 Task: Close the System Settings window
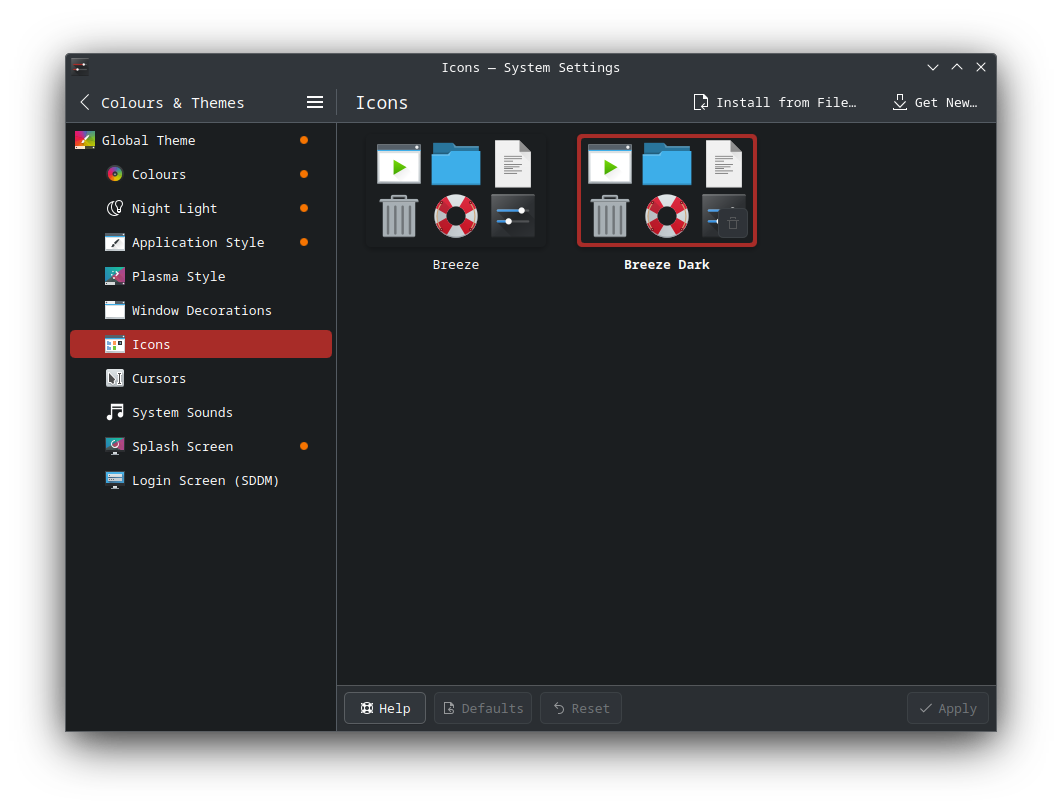[x=981, y=67]
